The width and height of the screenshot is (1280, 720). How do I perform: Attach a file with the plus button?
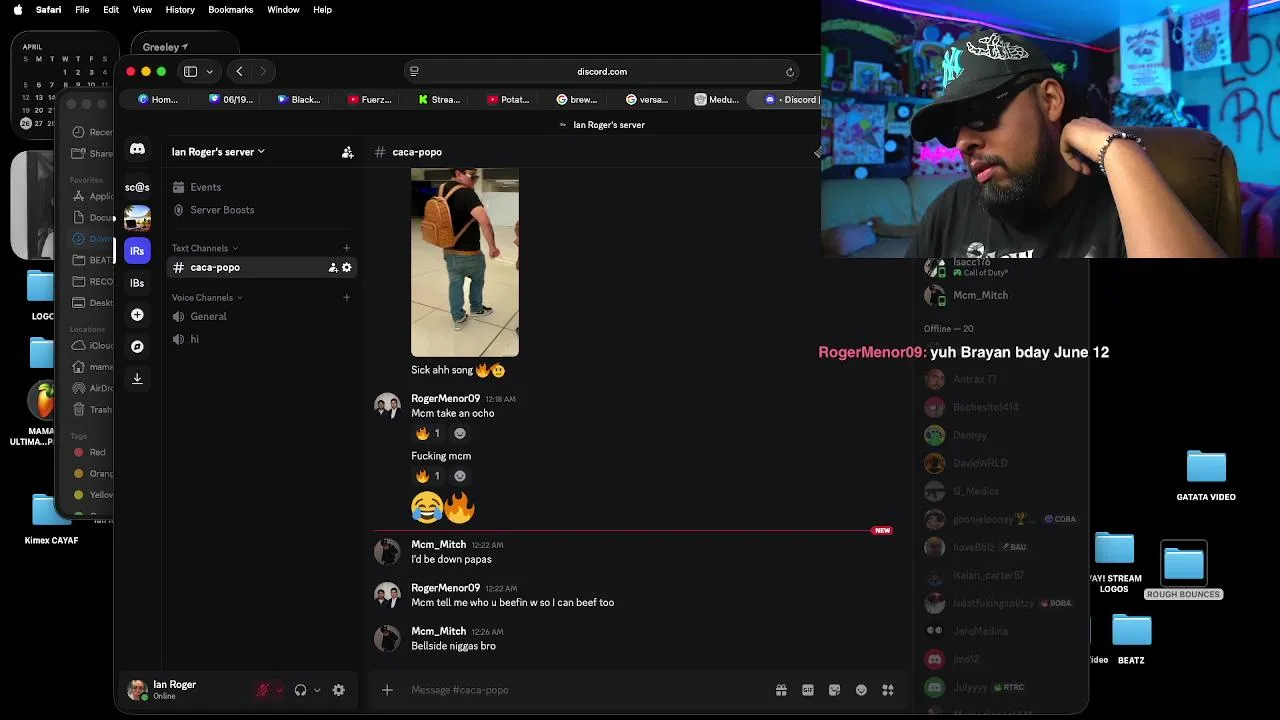(x=387, y=690)
